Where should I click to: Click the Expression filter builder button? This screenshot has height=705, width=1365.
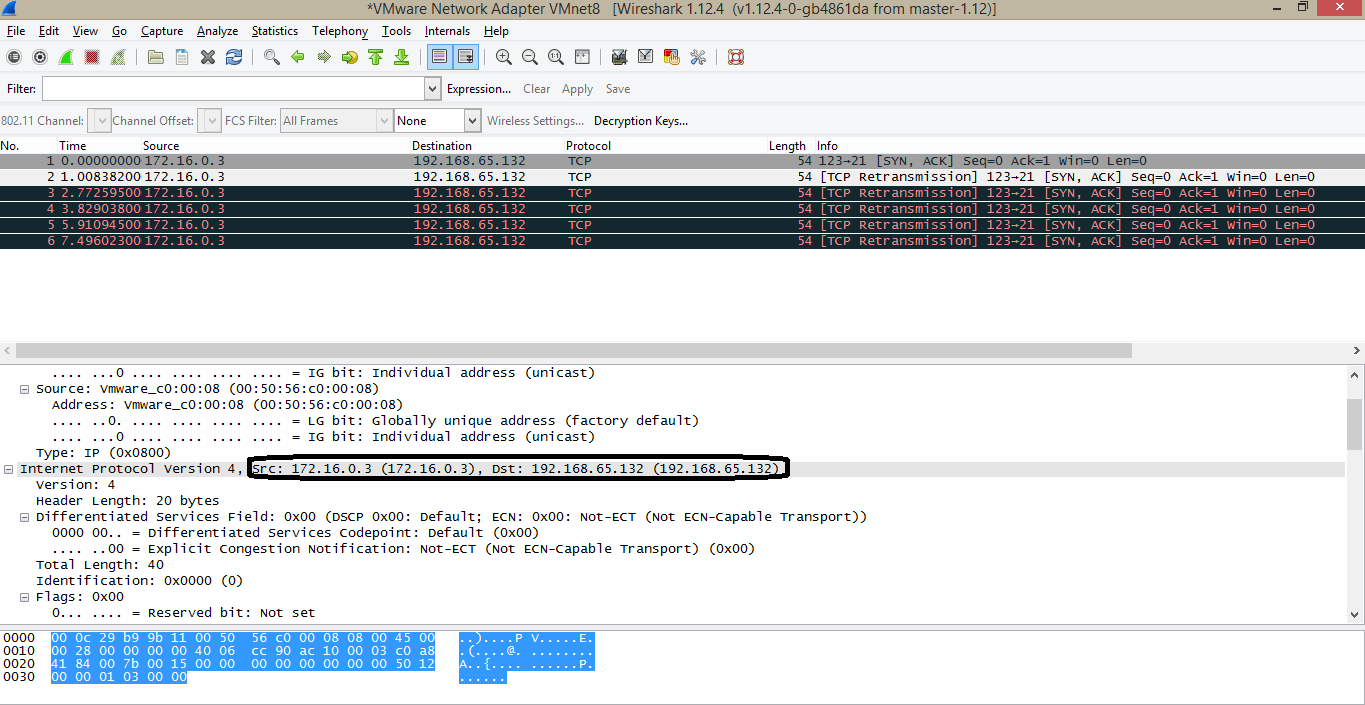pyautogui.click(x=479, y=88)
